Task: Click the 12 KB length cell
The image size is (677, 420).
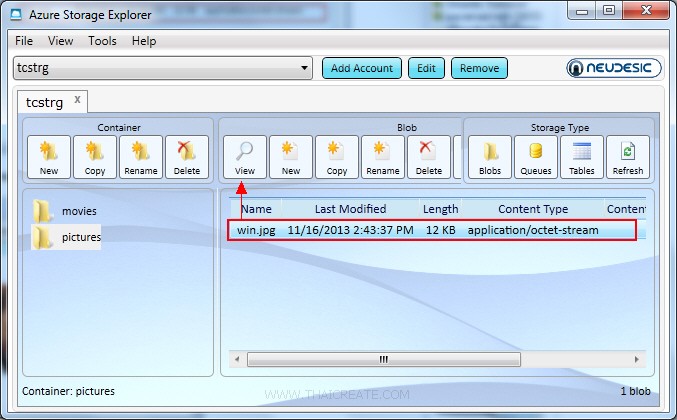Action: [x=440, y=230]
